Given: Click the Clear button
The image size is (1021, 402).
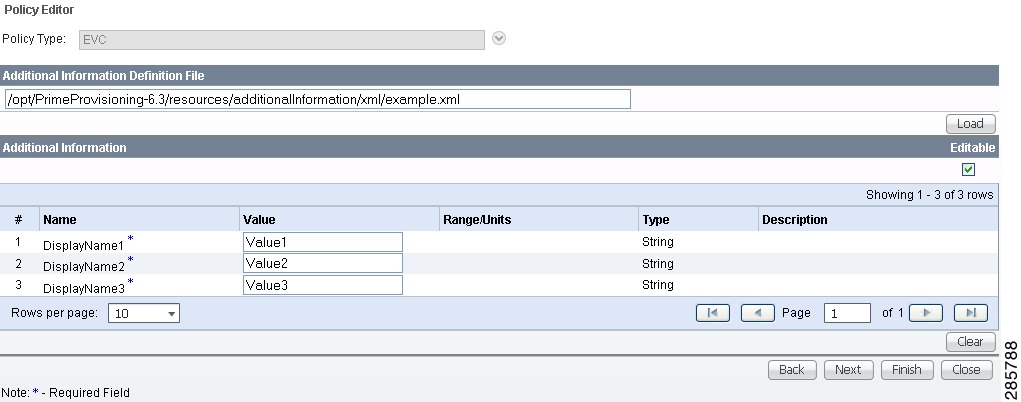Looking at the screenshot, I should tap(970, 341).
